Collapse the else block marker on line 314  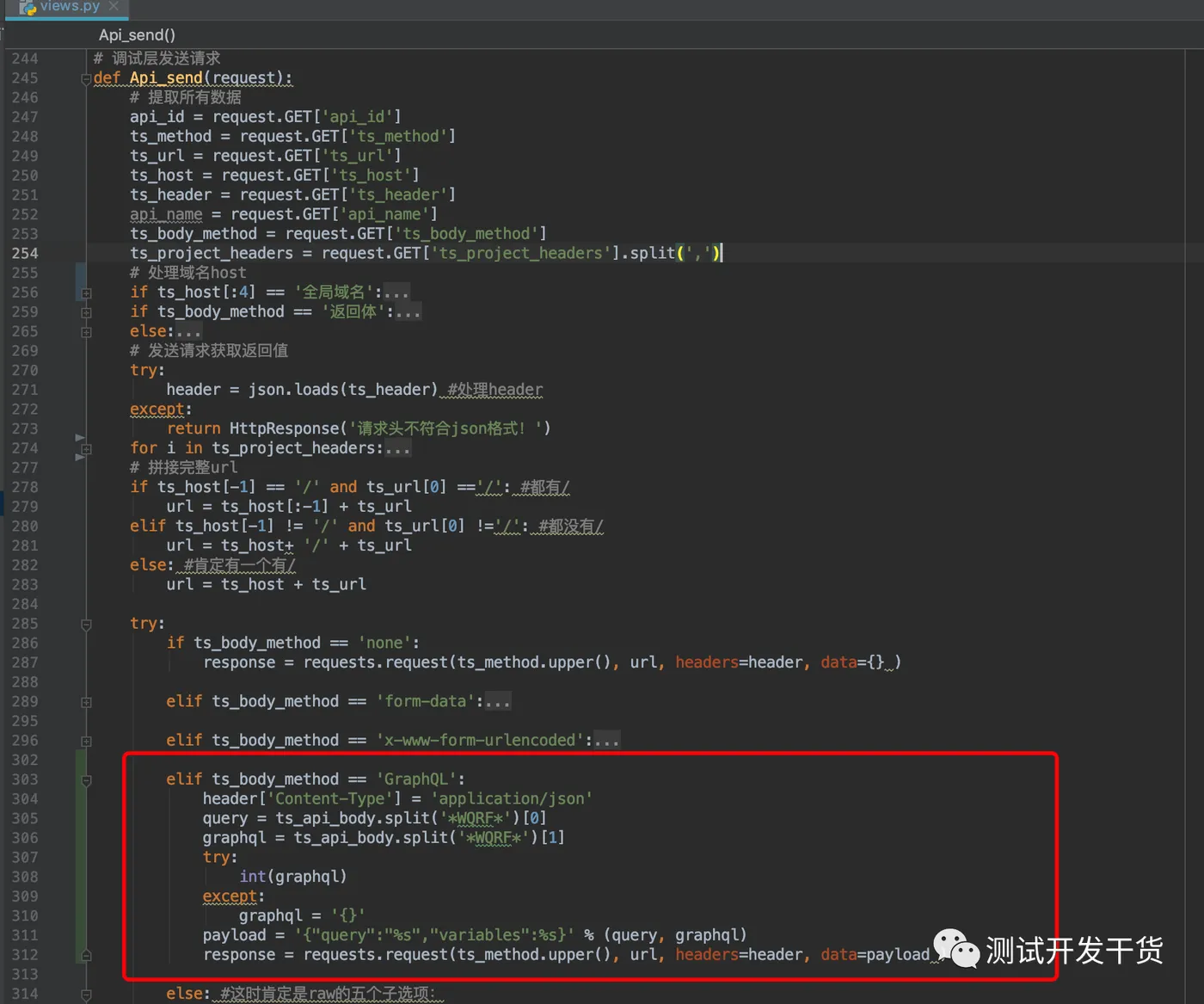pyautogui.click(x=86, y=995)
